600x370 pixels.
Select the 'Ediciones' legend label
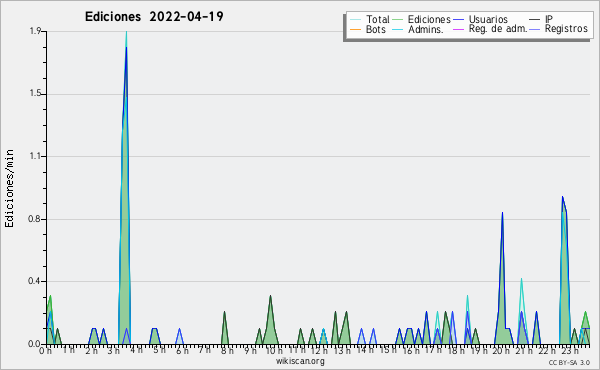click(x=429, y=19)
